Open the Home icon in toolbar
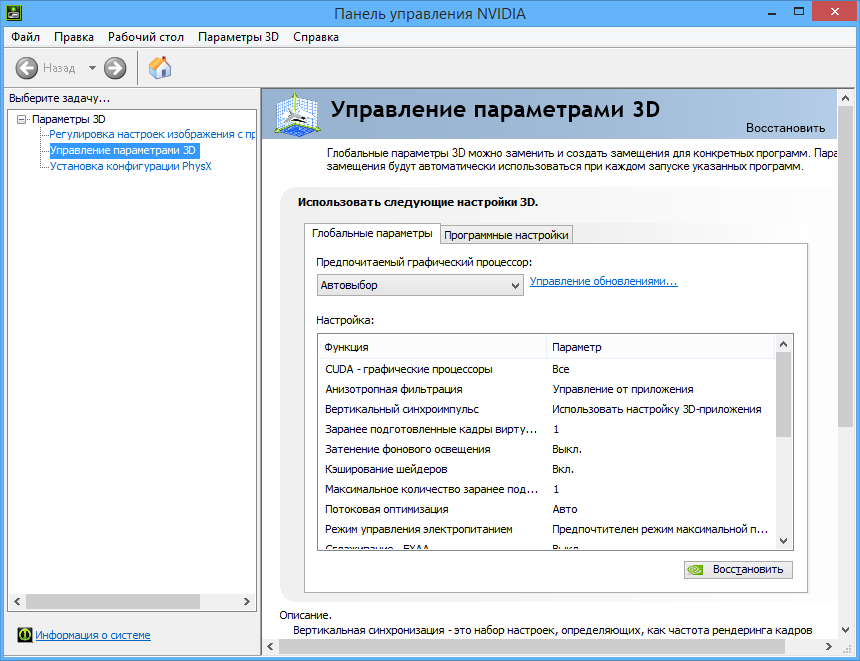 point(160,68)
